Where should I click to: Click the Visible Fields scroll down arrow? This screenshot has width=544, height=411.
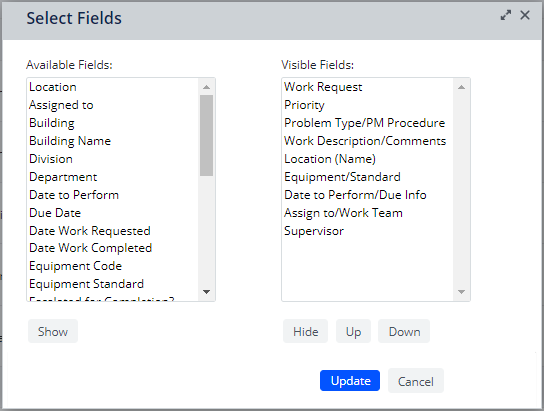[x=461, y=292]
